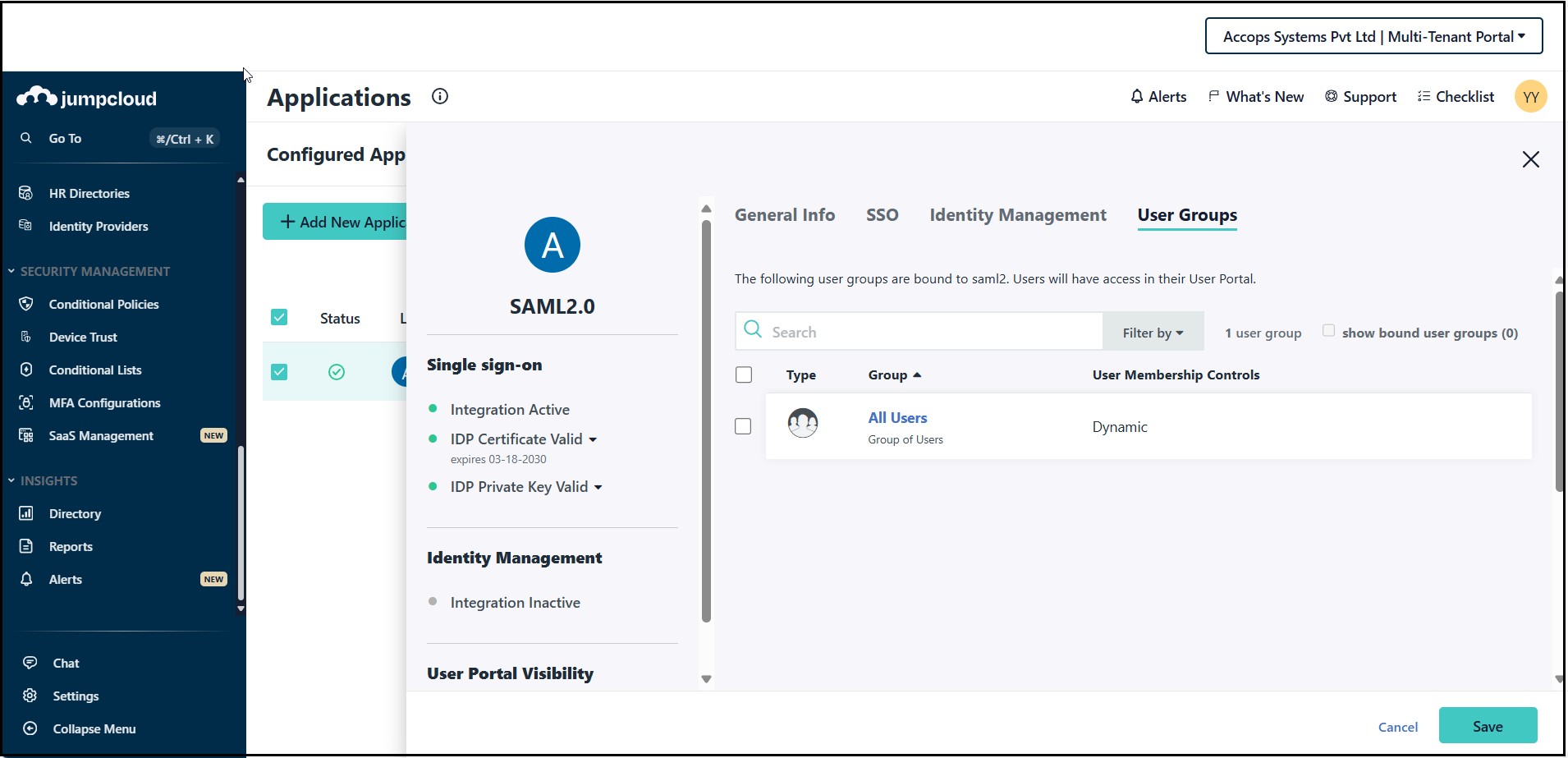Open the All Users group link
The width and height of the screenshot is (1568, 758).
tap(897, 418)
